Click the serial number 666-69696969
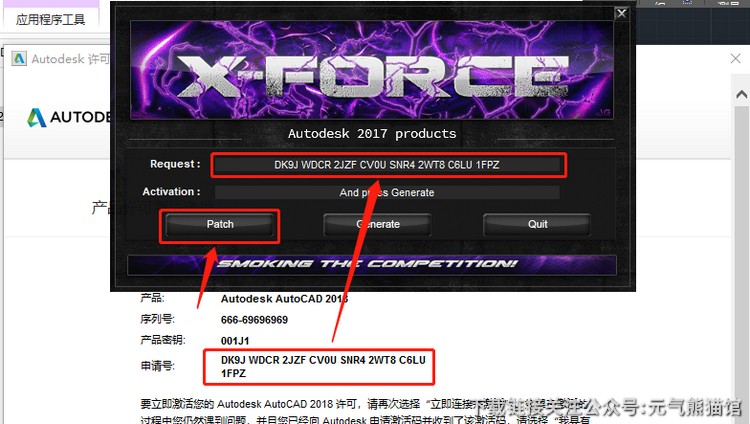The image size is (750, 424). (254, 320)
